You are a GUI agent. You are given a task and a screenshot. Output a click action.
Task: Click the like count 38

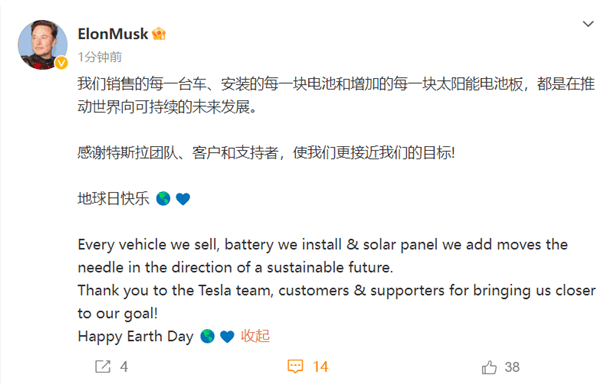click(x=512, y=367)
